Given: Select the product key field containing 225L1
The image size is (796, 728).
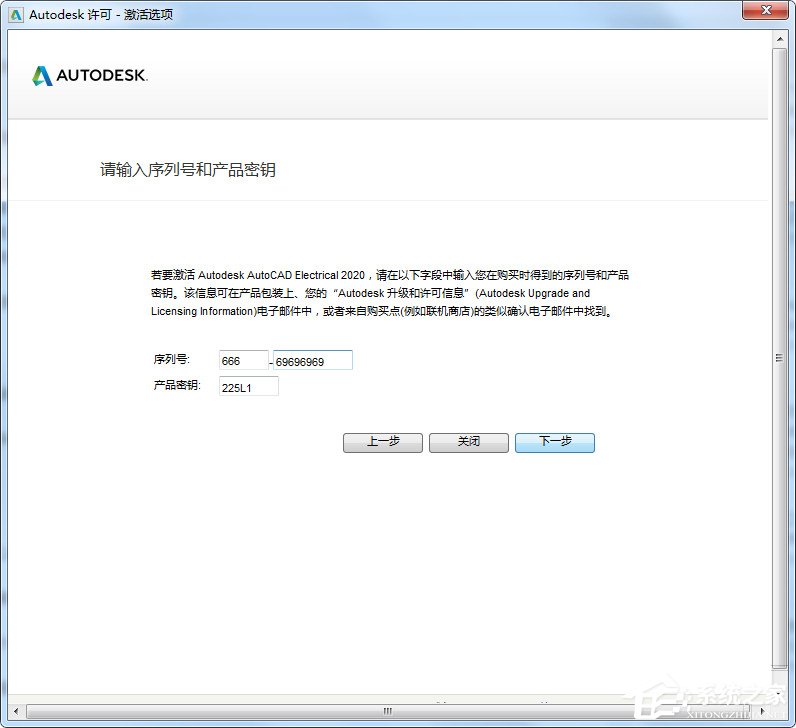Looking at the screenshot, I should (x=248, y=386).
